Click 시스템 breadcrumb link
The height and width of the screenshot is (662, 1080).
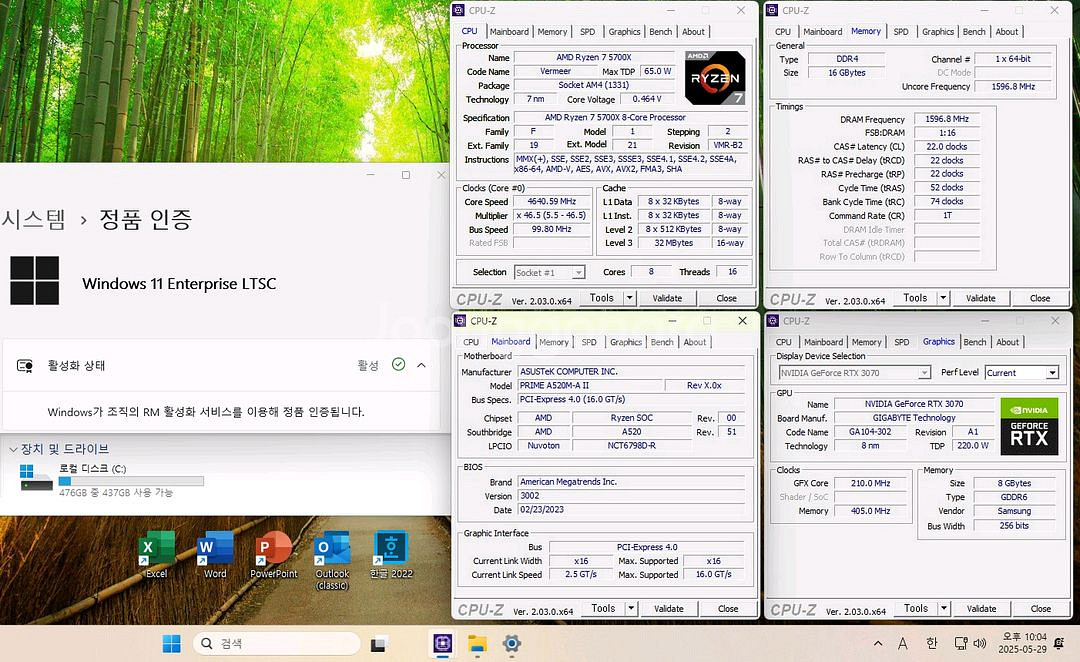33,219
